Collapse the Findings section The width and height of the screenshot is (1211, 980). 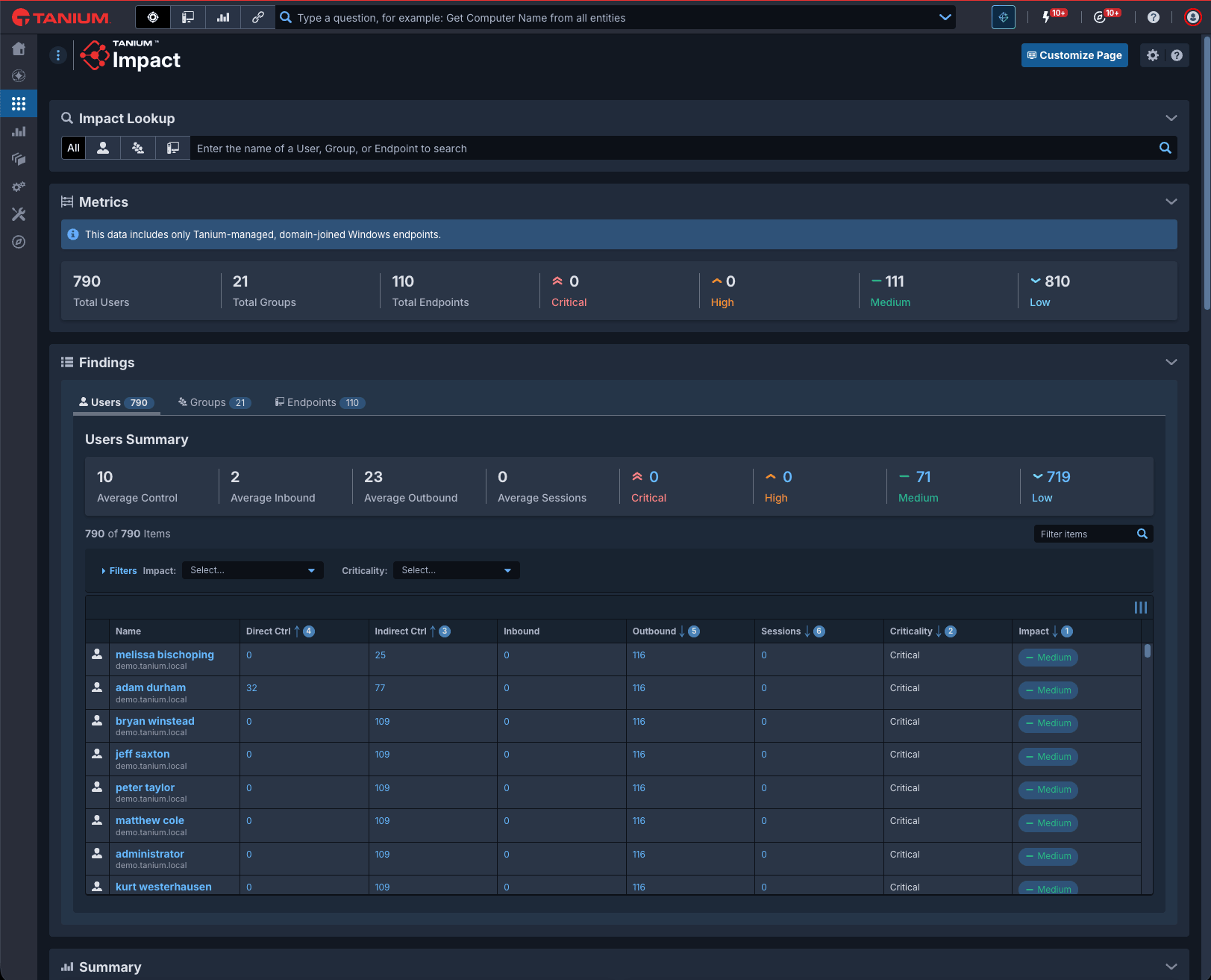tap(1171, 362)
